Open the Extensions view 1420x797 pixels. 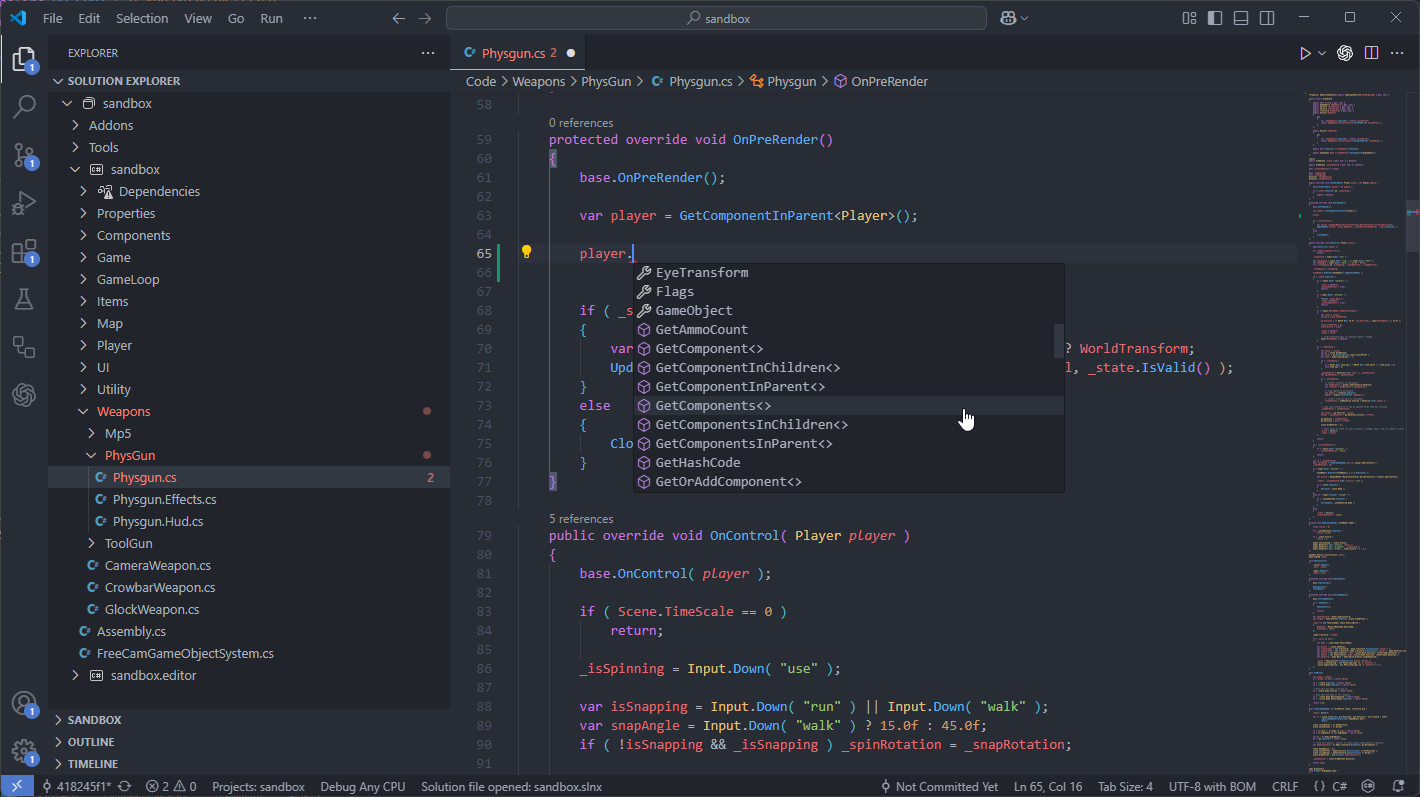pyautogui.click(x=24, y=251)
